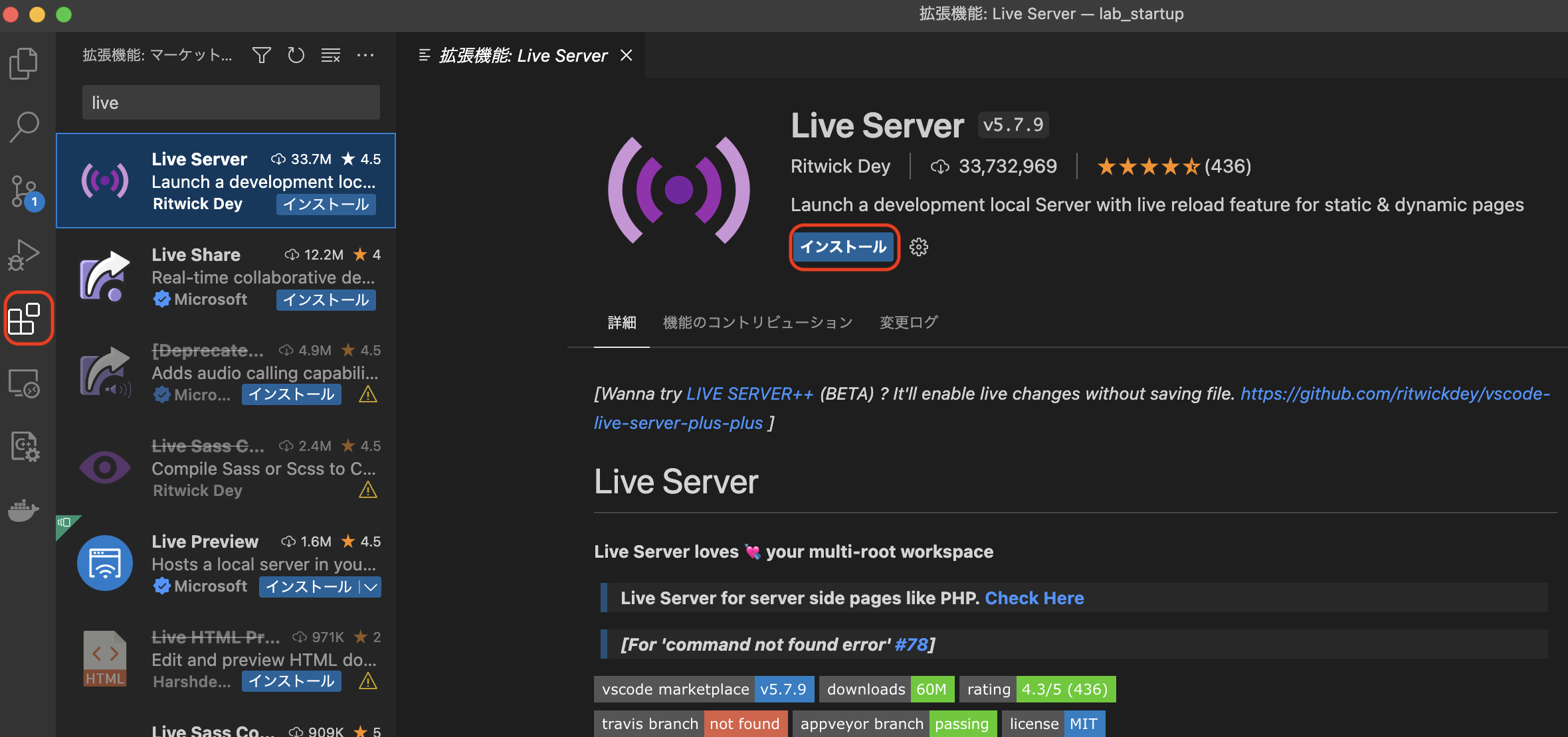Screen dimensions: 1568x737
Task: Expand Live Preview install options dropdown
Action: 371,586
